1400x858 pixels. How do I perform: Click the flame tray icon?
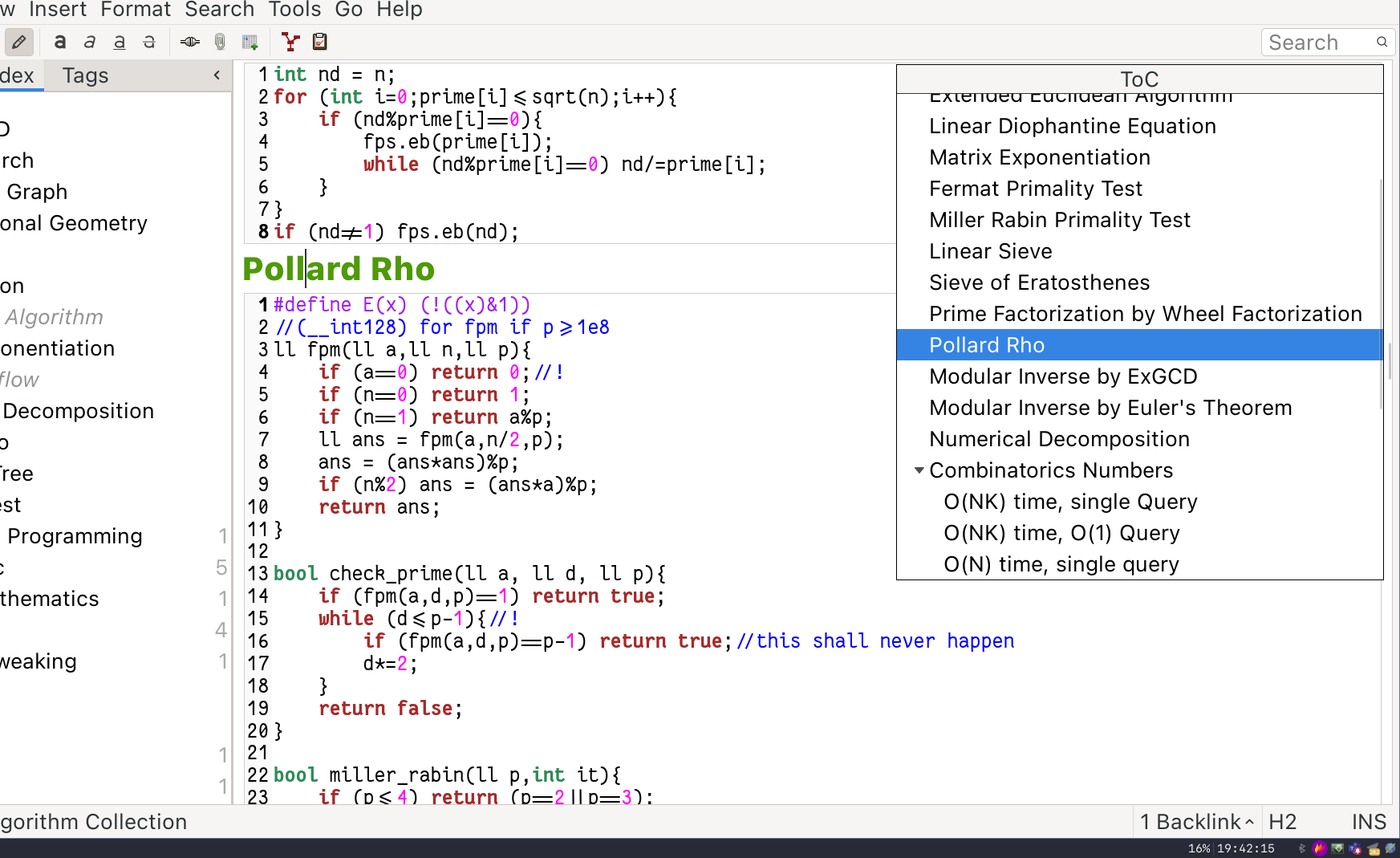click(1320, 848)
